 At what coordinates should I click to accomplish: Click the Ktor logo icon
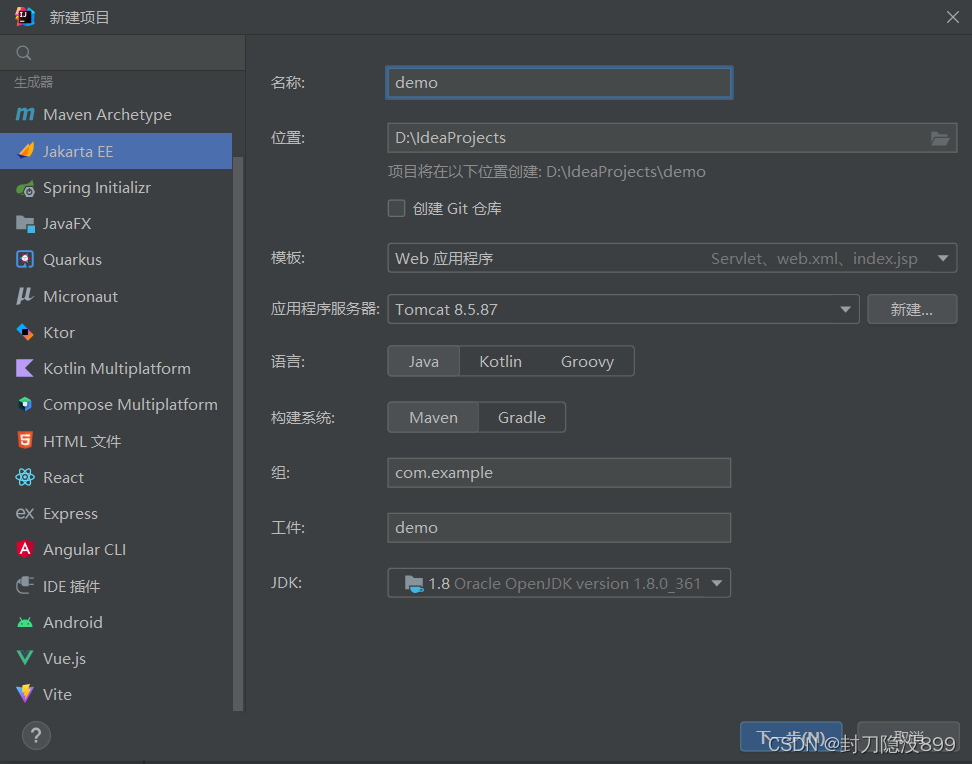tap(25, 332)
